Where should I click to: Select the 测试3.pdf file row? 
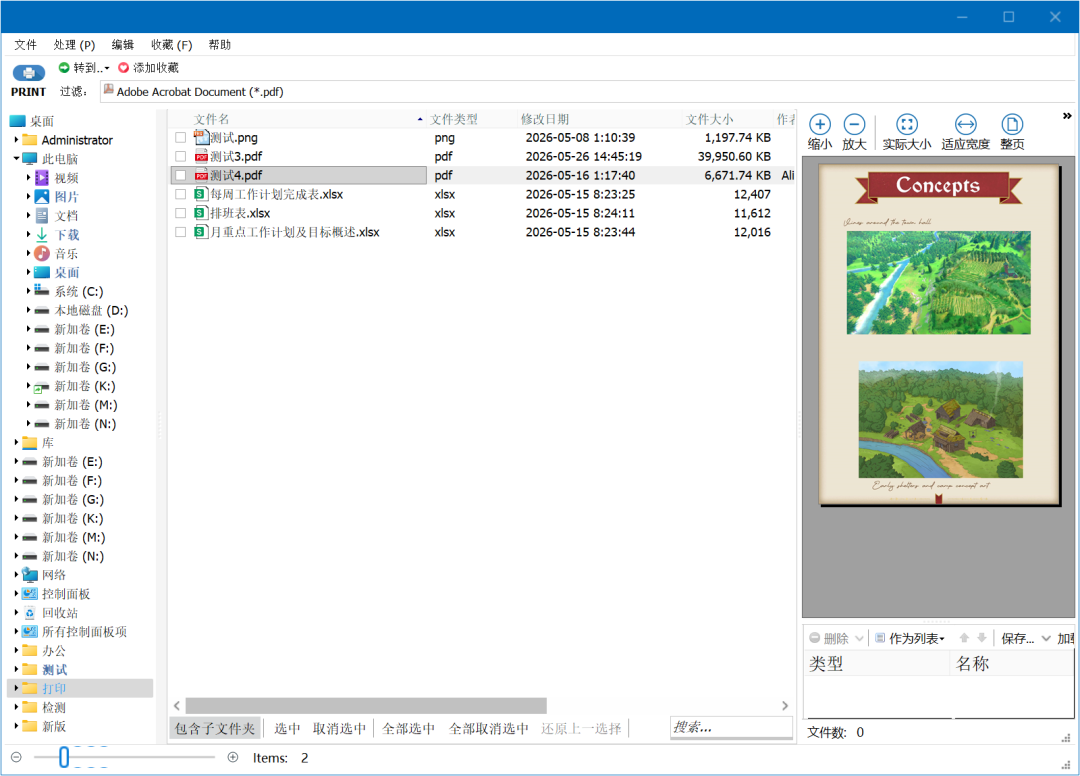(482, 156)
